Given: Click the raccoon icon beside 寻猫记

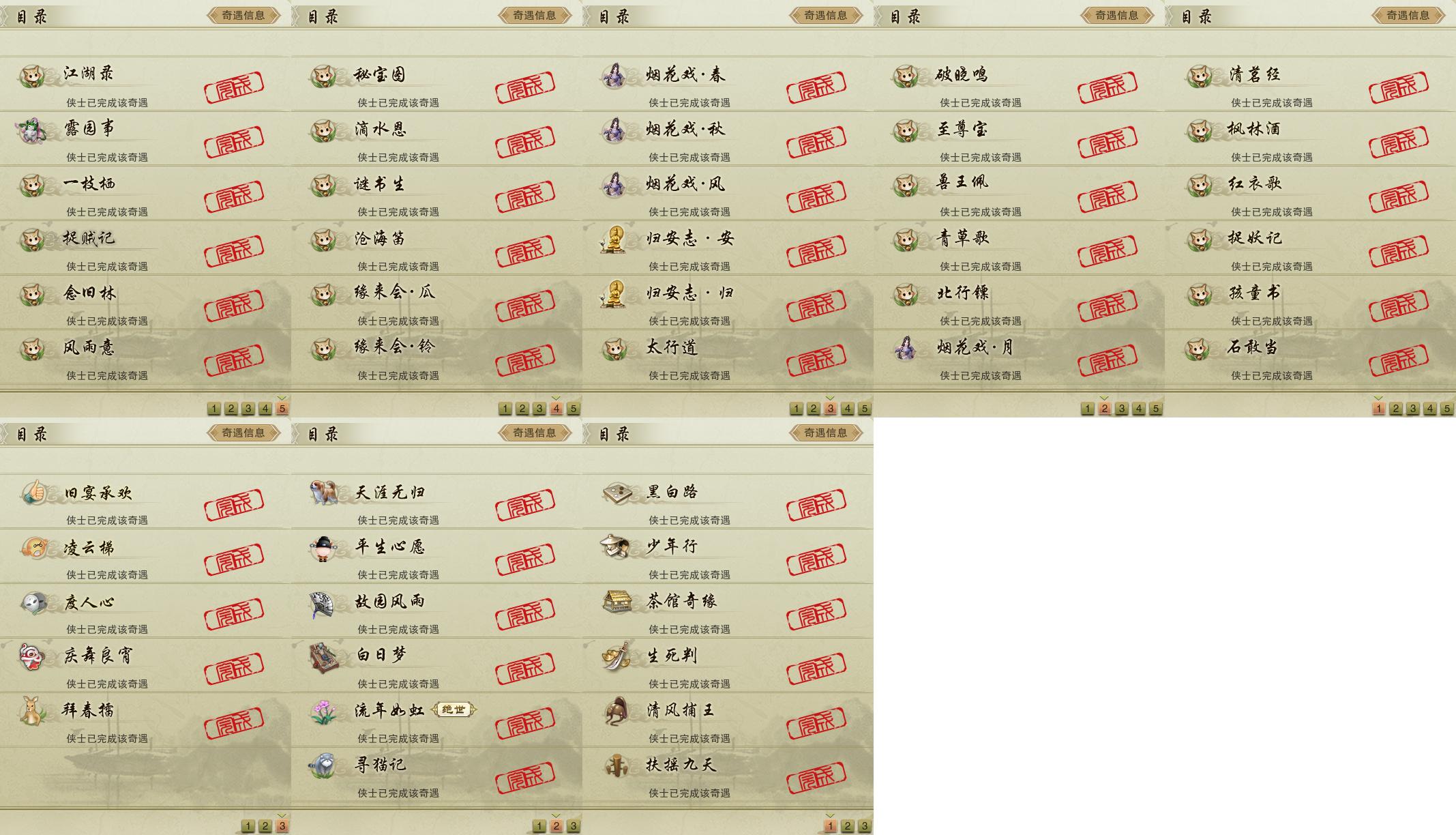Looking at the screenshot, I should (324, 765).
